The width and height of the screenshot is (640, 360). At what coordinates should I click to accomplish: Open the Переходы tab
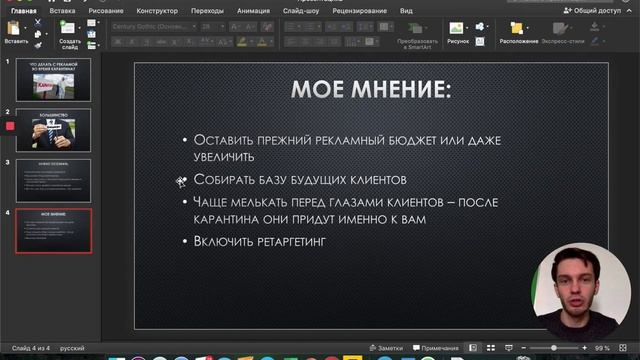pos(207,11)
